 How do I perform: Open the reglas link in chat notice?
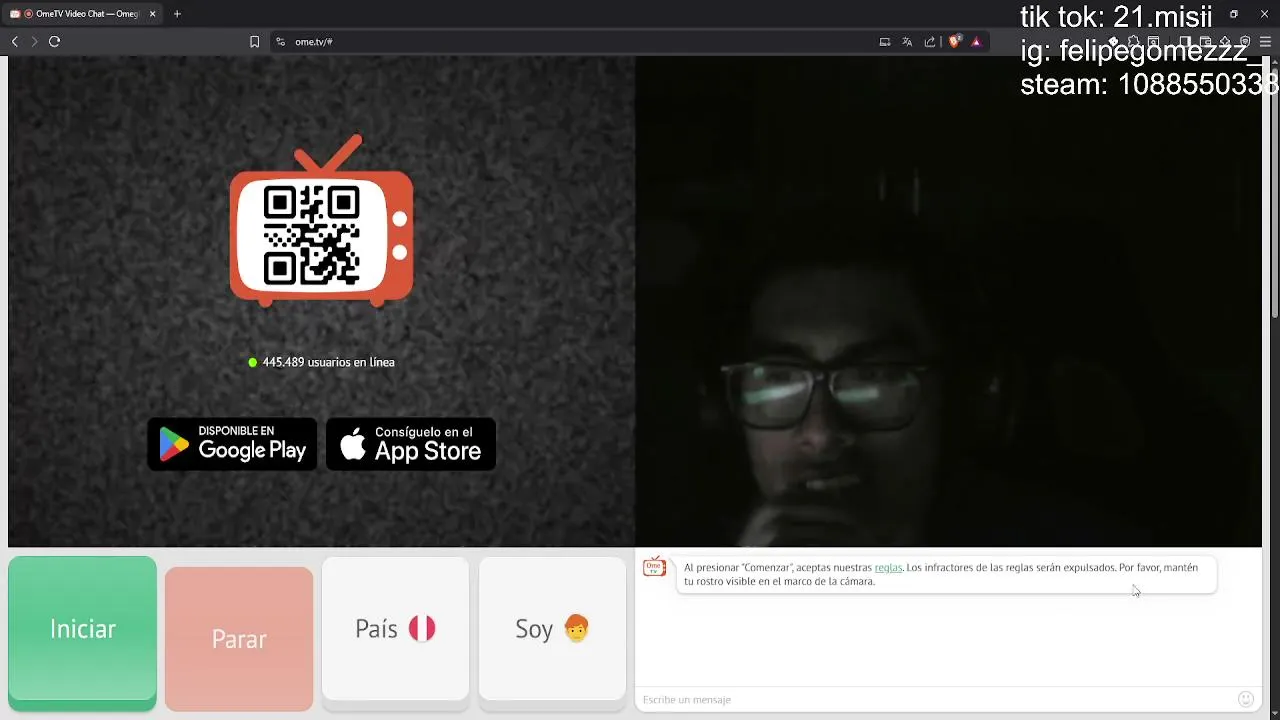[x=888, y=568]
